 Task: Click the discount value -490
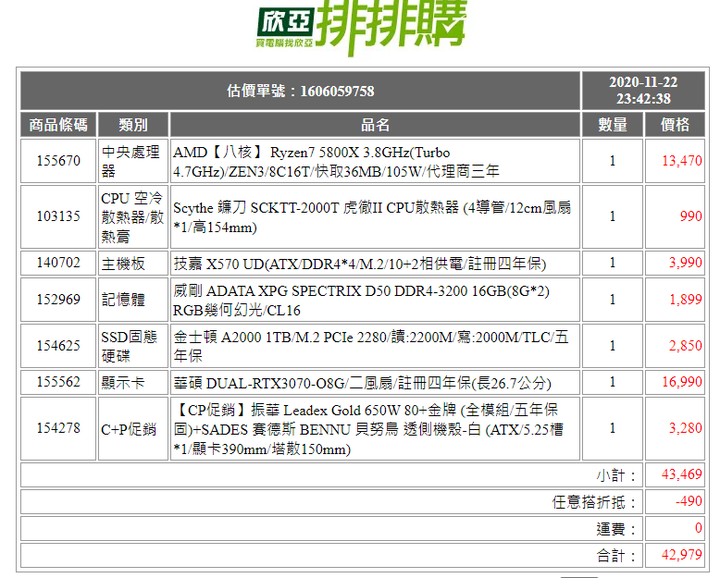[689, 501]
